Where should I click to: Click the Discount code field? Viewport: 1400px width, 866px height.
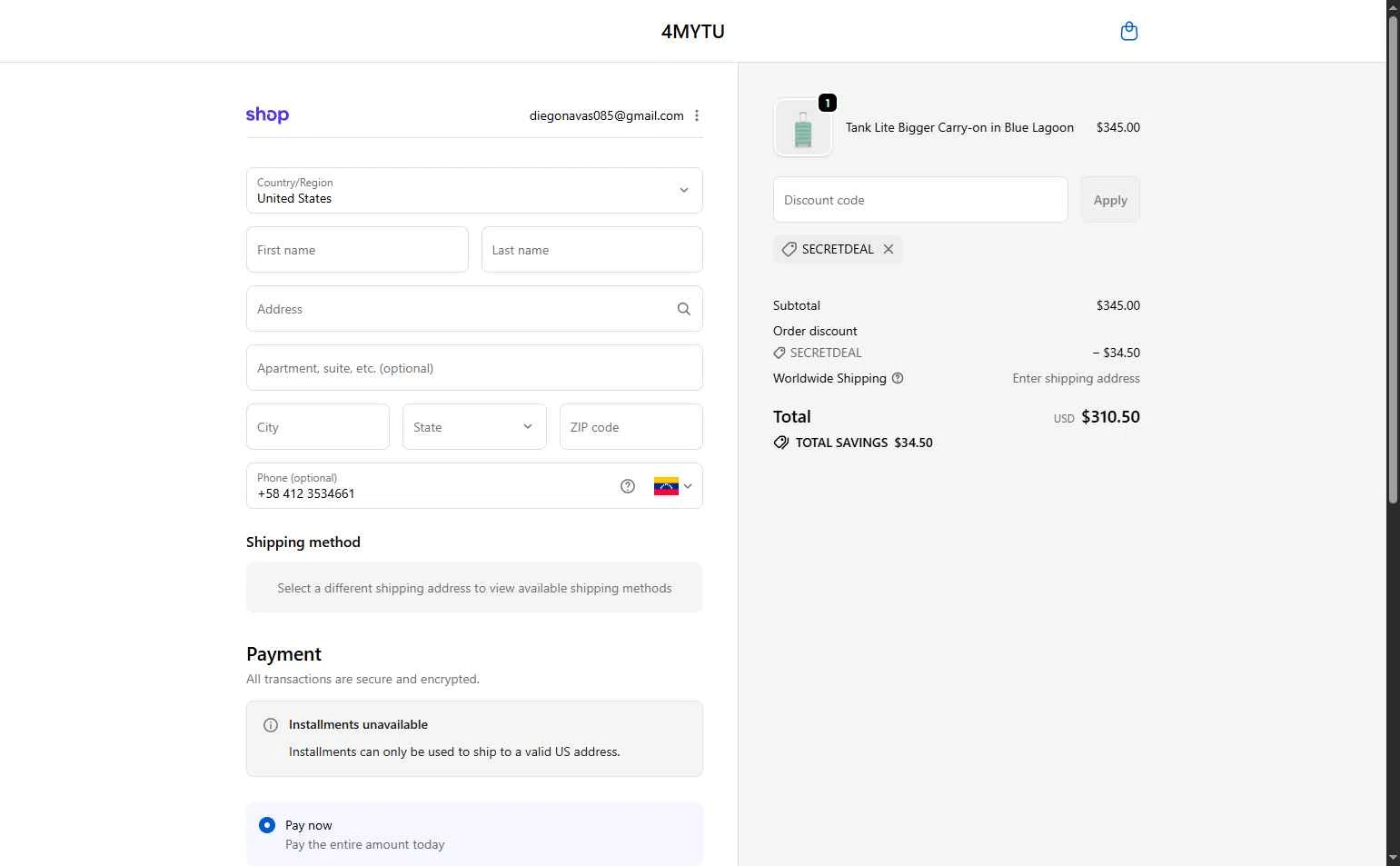tap(919, 200)
